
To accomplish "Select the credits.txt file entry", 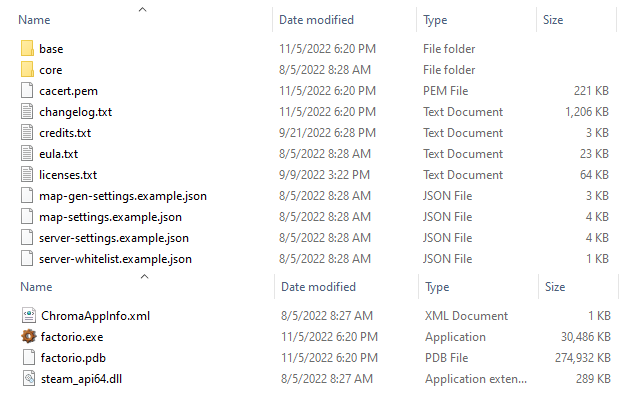I will (65, 132).
